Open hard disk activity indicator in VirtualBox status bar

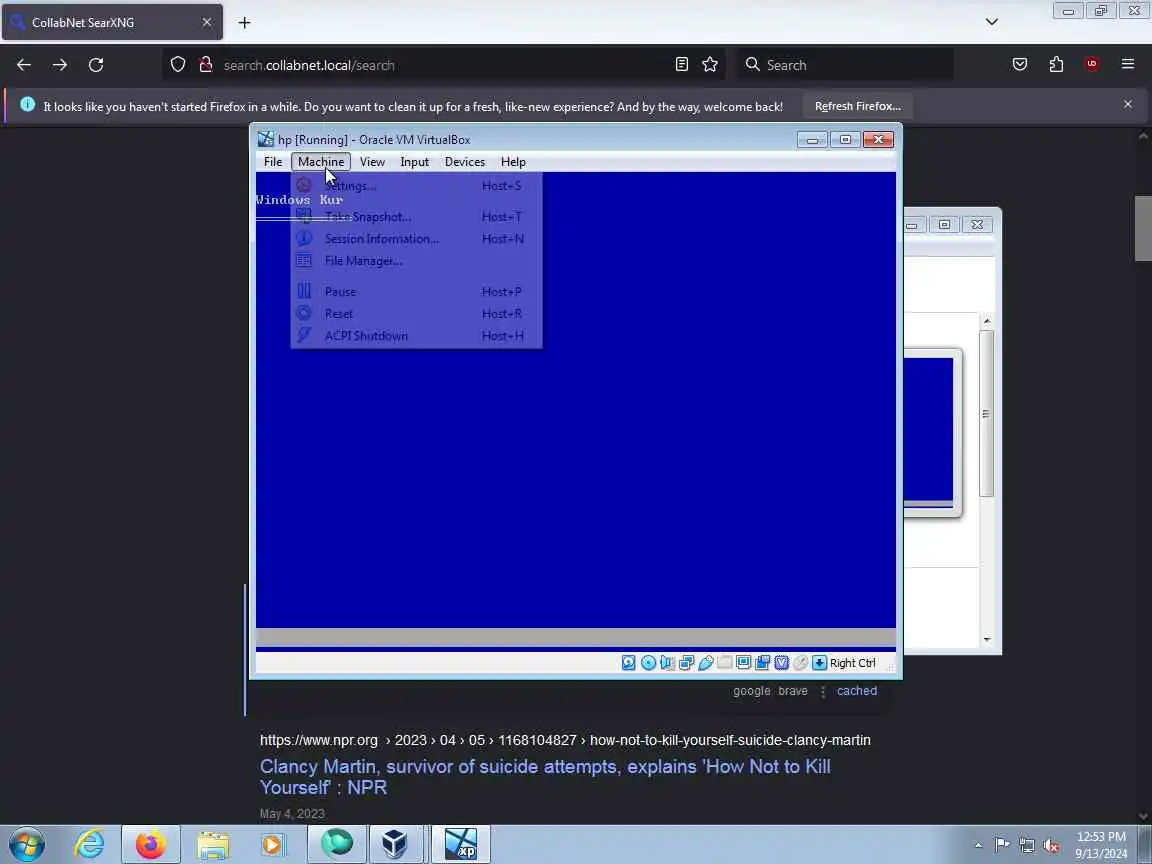click(x=629, y=663)
